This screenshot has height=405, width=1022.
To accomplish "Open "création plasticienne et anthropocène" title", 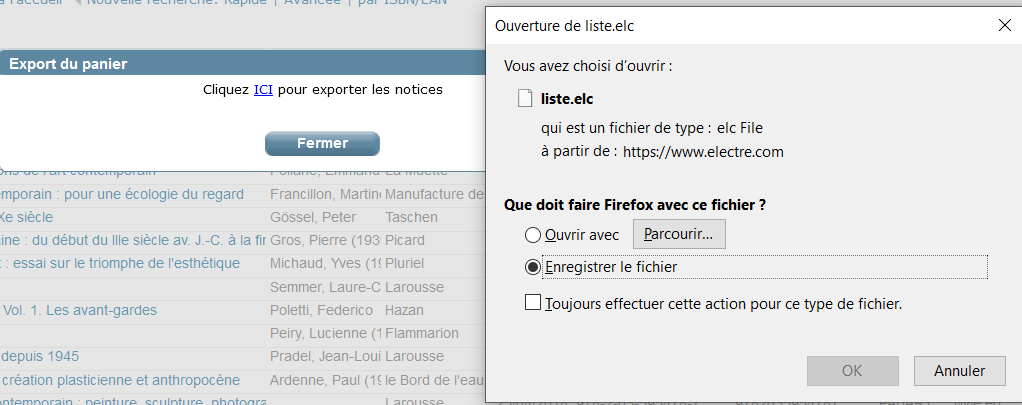I will [x=120, y=380].
